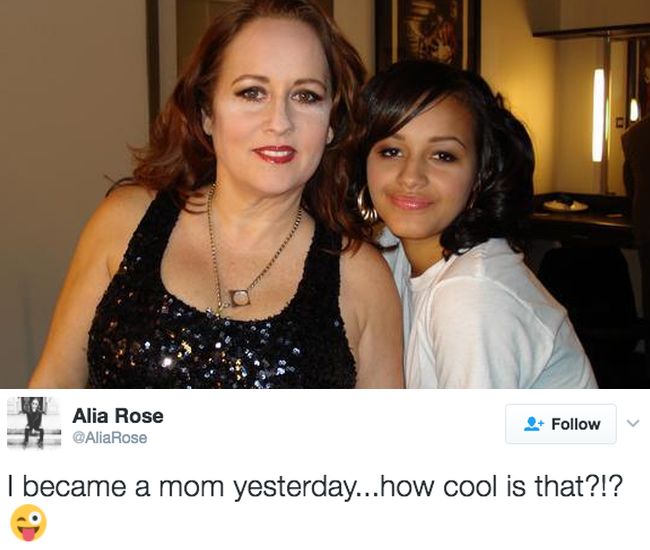Click the square pendant necklace in photo

[x=238, y=298]
